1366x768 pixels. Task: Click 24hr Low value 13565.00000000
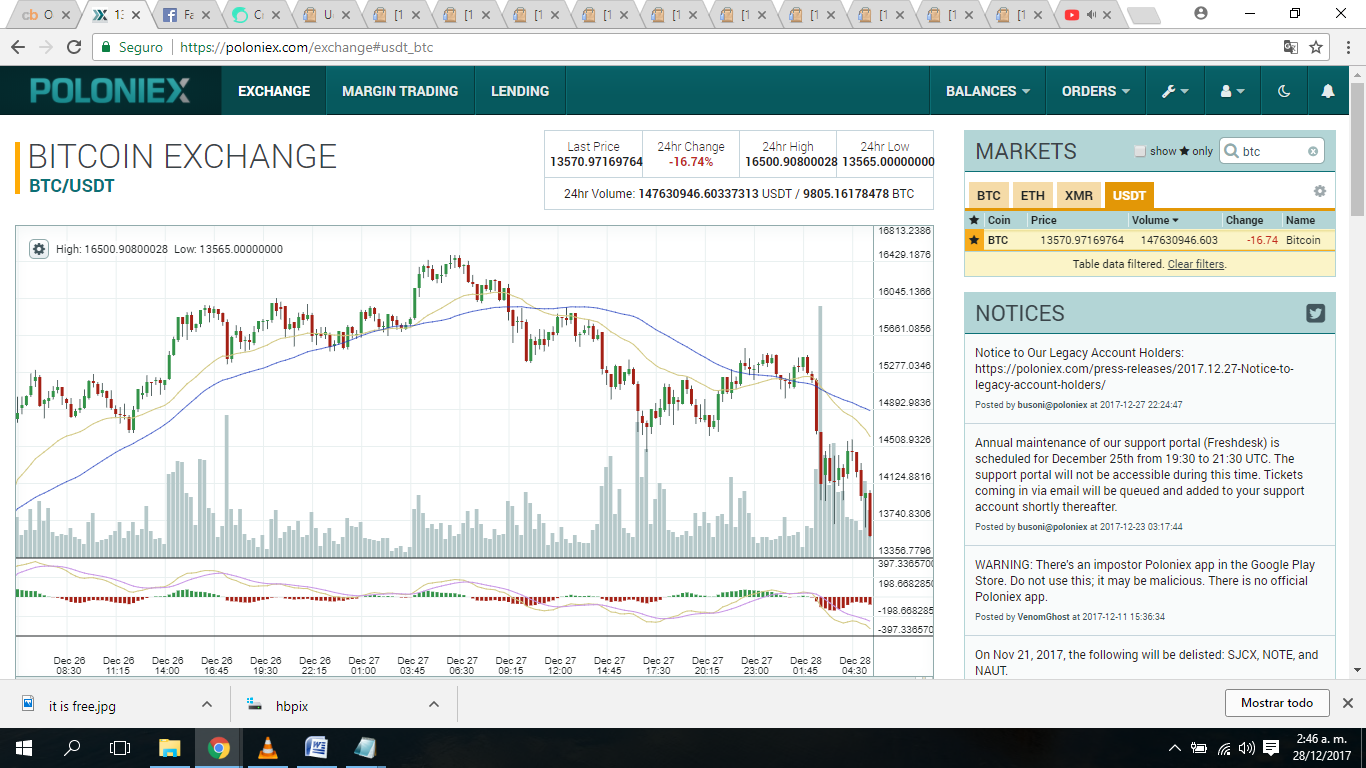(888, 162)
